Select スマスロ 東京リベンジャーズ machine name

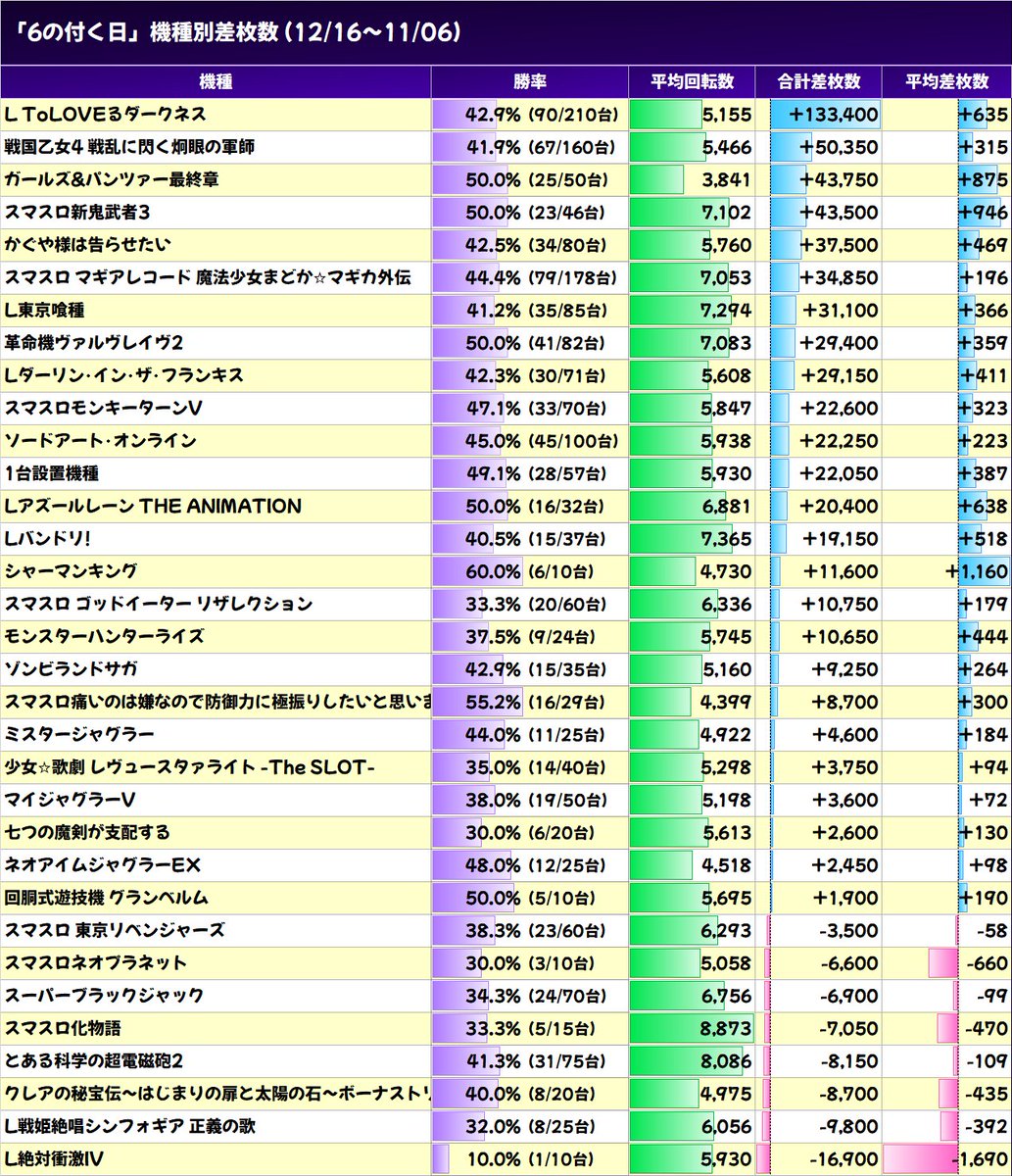pyautogui.click(x=115, y=930)
